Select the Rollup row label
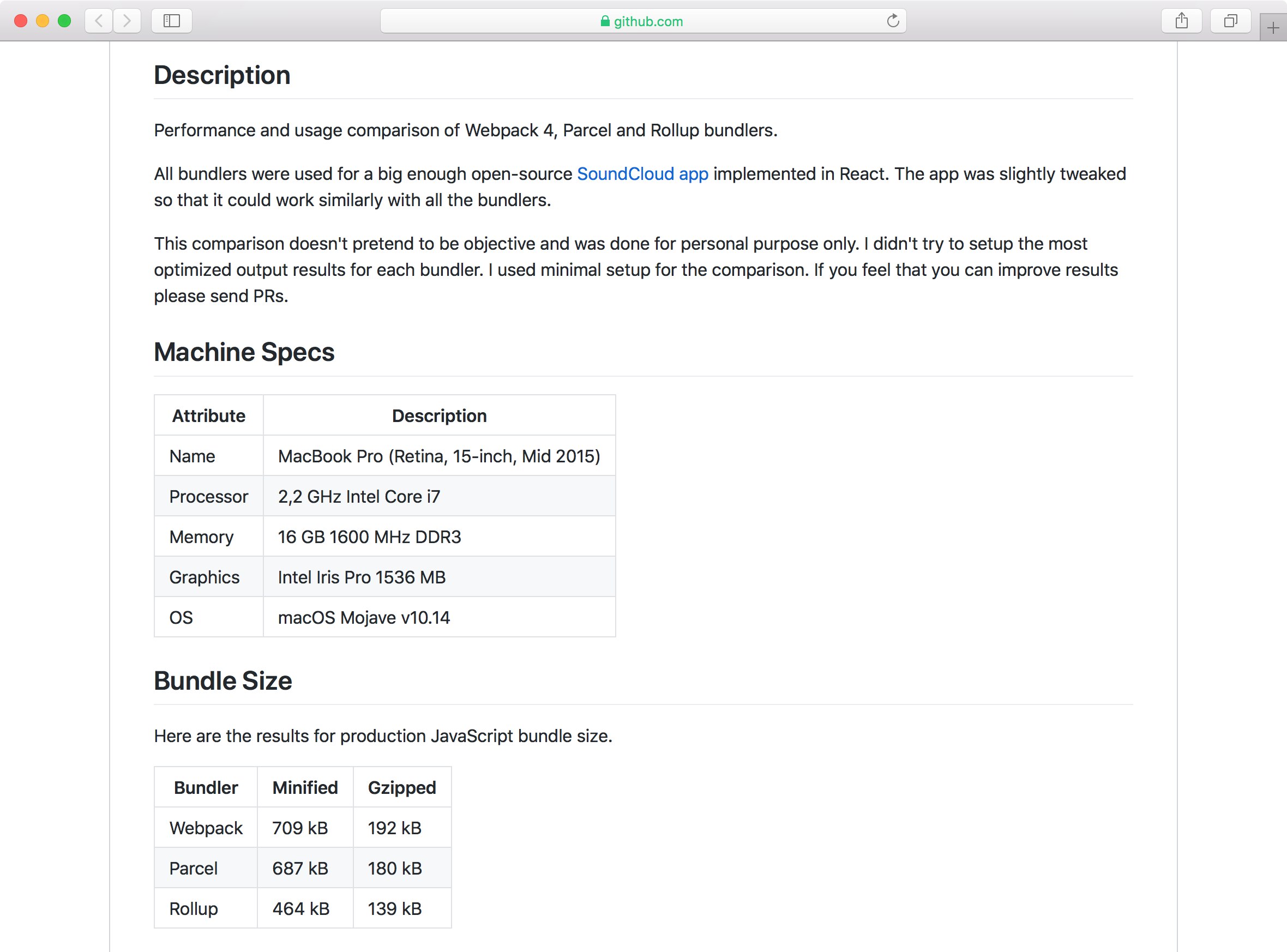Viewport: 1287px width, 952px height. (206, 908)
